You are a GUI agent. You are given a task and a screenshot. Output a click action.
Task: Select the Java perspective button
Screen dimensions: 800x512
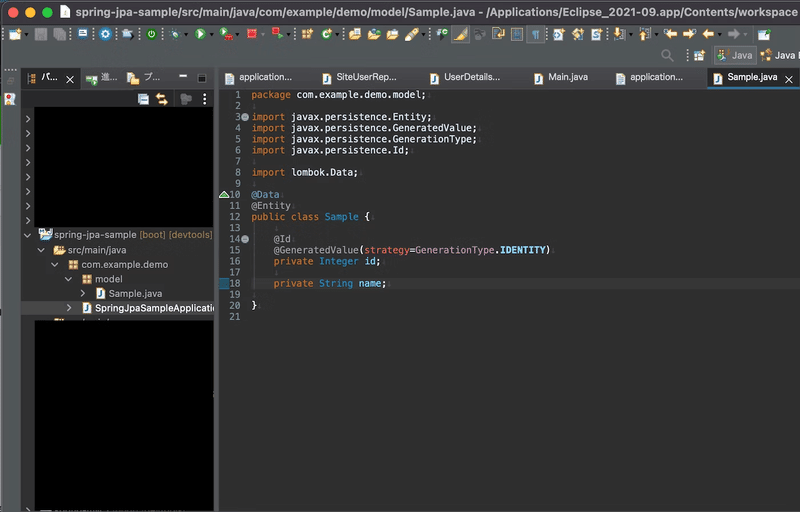[x=734, y=56]
